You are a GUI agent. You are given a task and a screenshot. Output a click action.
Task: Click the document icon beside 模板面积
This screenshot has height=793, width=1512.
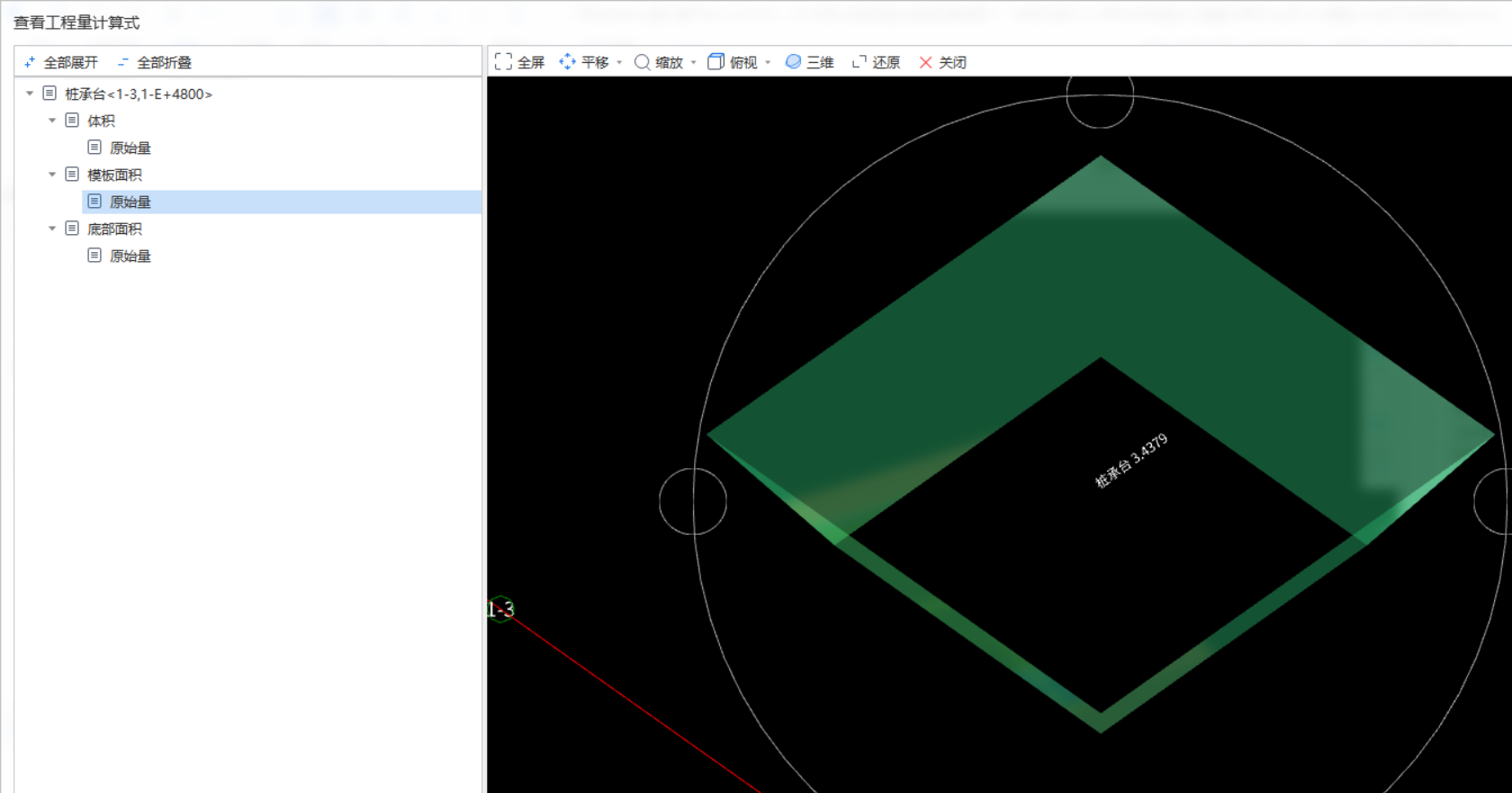point(72,175)
